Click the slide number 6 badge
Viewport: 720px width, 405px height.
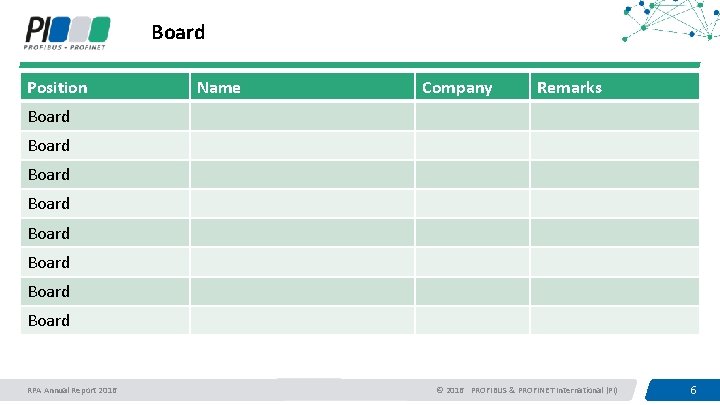click(692, 389)
